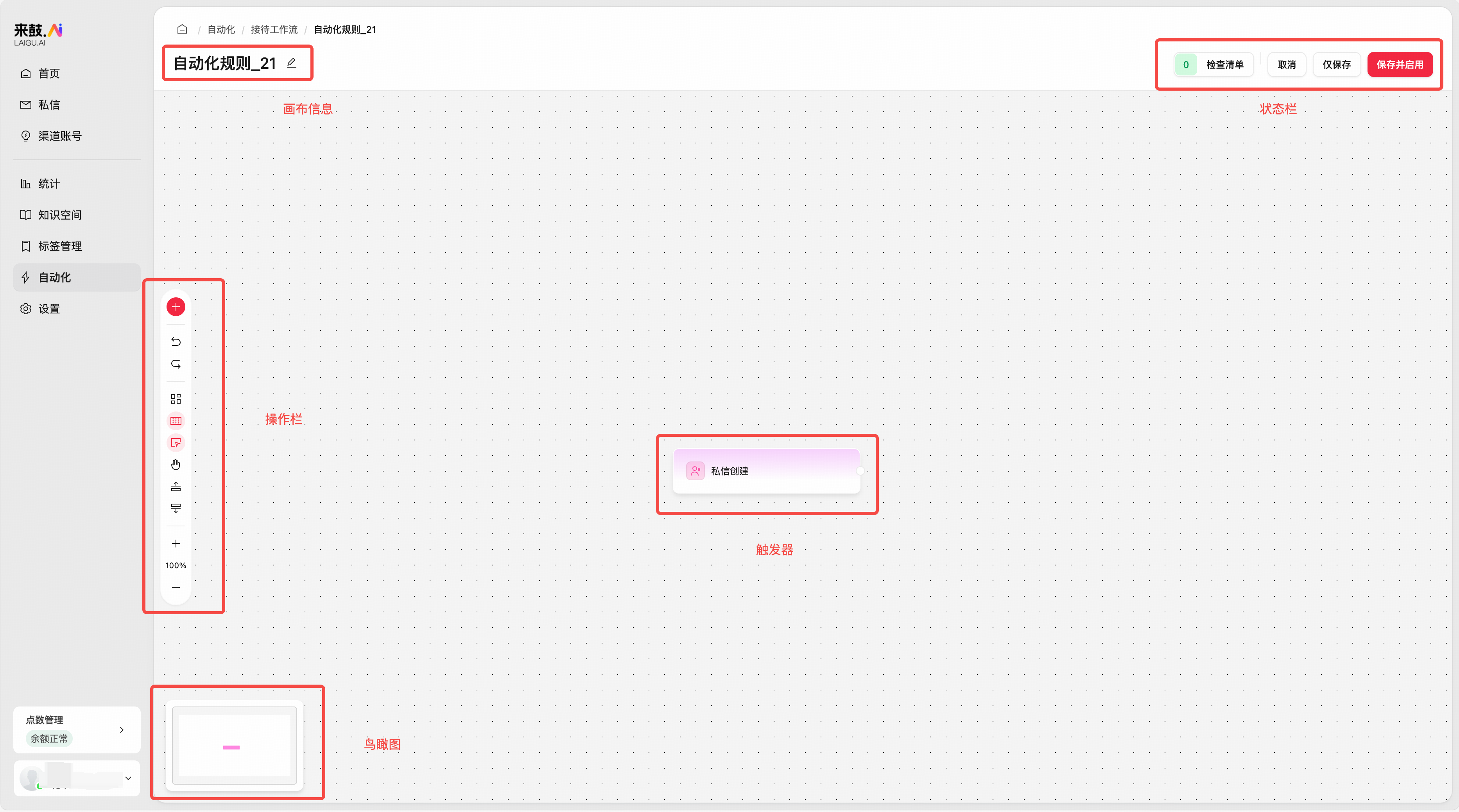Open 标签管理 in sidebar
Viewport: 1459px width, 812px height.
(x=60, y=246)
